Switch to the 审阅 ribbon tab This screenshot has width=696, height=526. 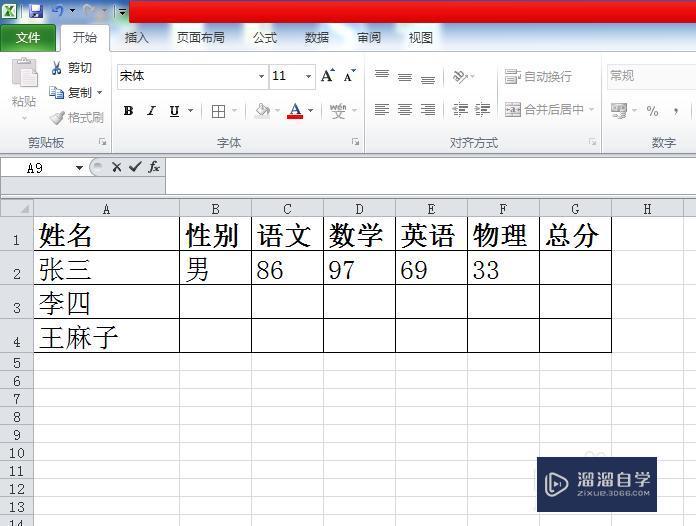tap(369, 38)
